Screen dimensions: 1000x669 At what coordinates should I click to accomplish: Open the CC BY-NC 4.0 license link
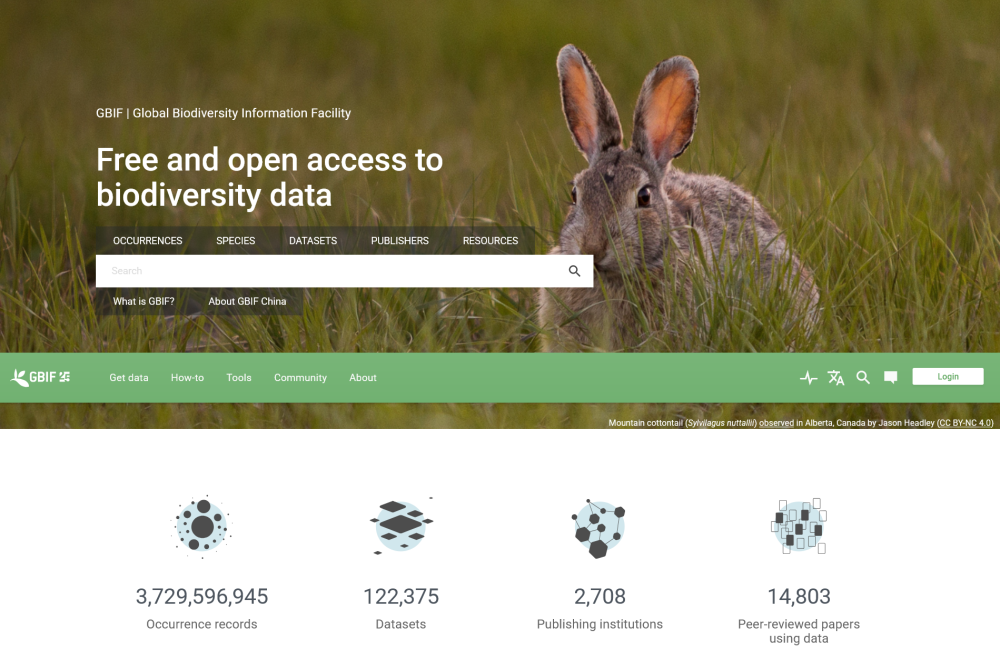(x=965, y=423)
